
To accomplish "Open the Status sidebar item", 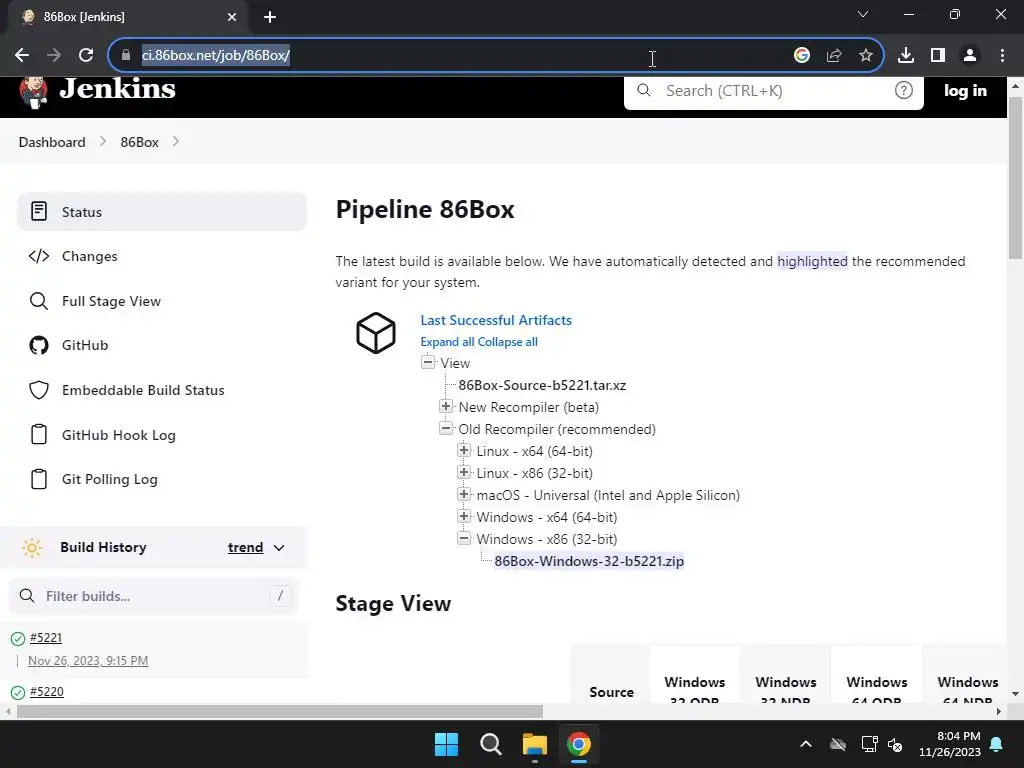I will [161, 212].
